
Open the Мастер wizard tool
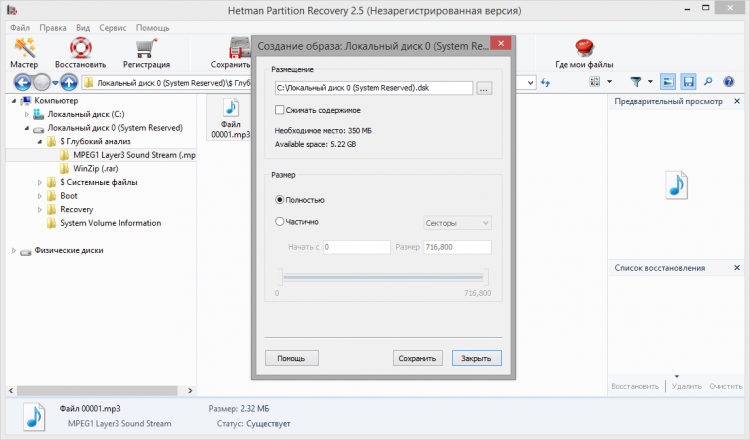pyautogui.click(x=24, y=52)
